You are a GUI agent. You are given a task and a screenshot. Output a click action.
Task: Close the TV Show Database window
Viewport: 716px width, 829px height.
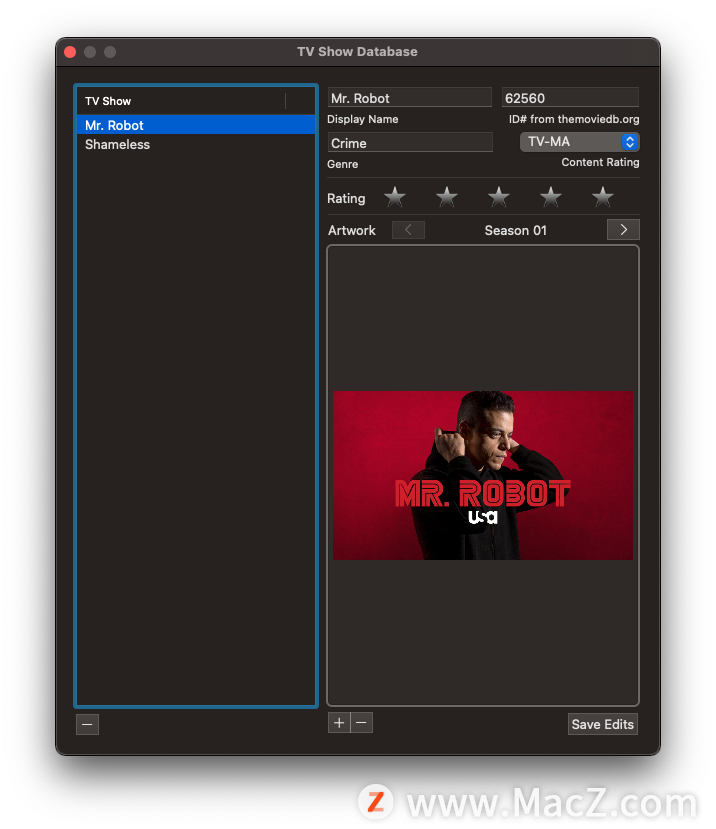pos(70,52)
